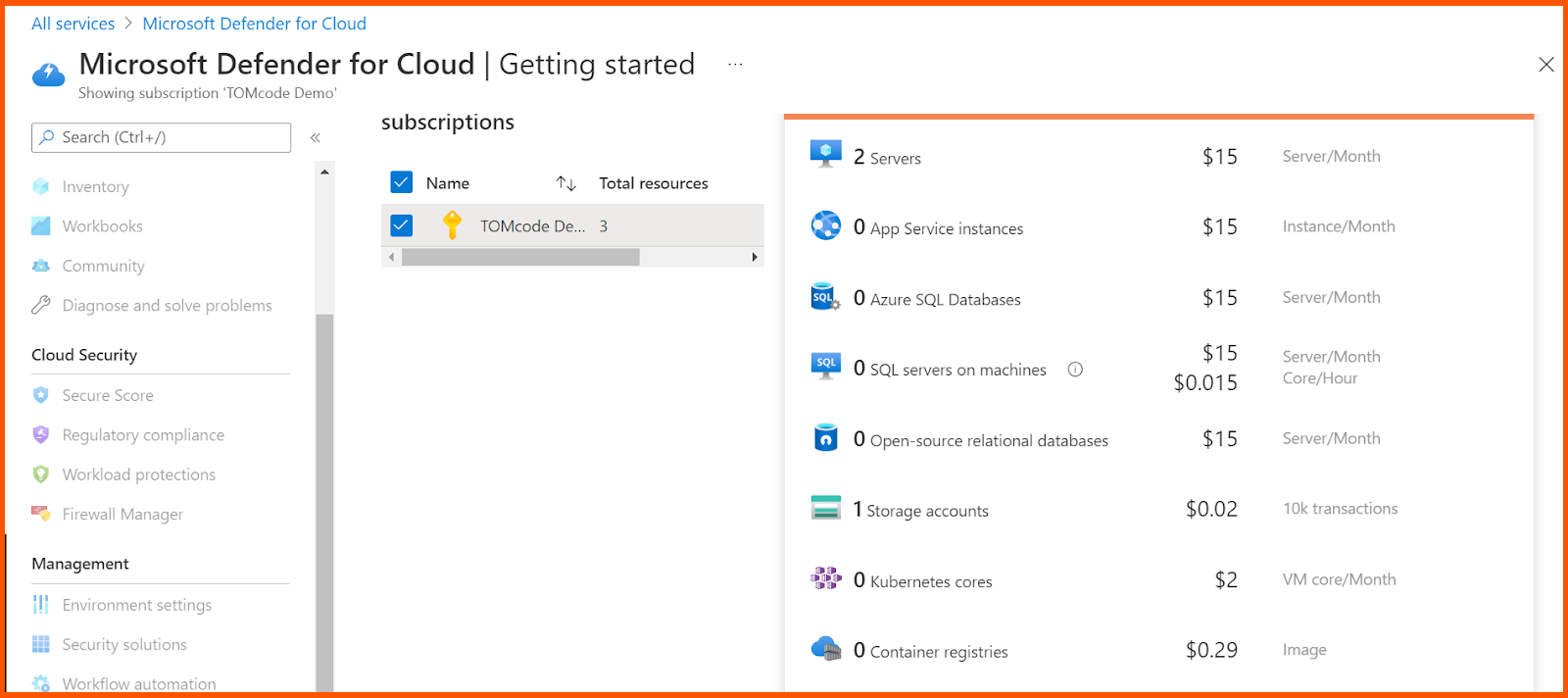Click the Servers monitor icon
1568x698 pixels.
tap(826, 155)
